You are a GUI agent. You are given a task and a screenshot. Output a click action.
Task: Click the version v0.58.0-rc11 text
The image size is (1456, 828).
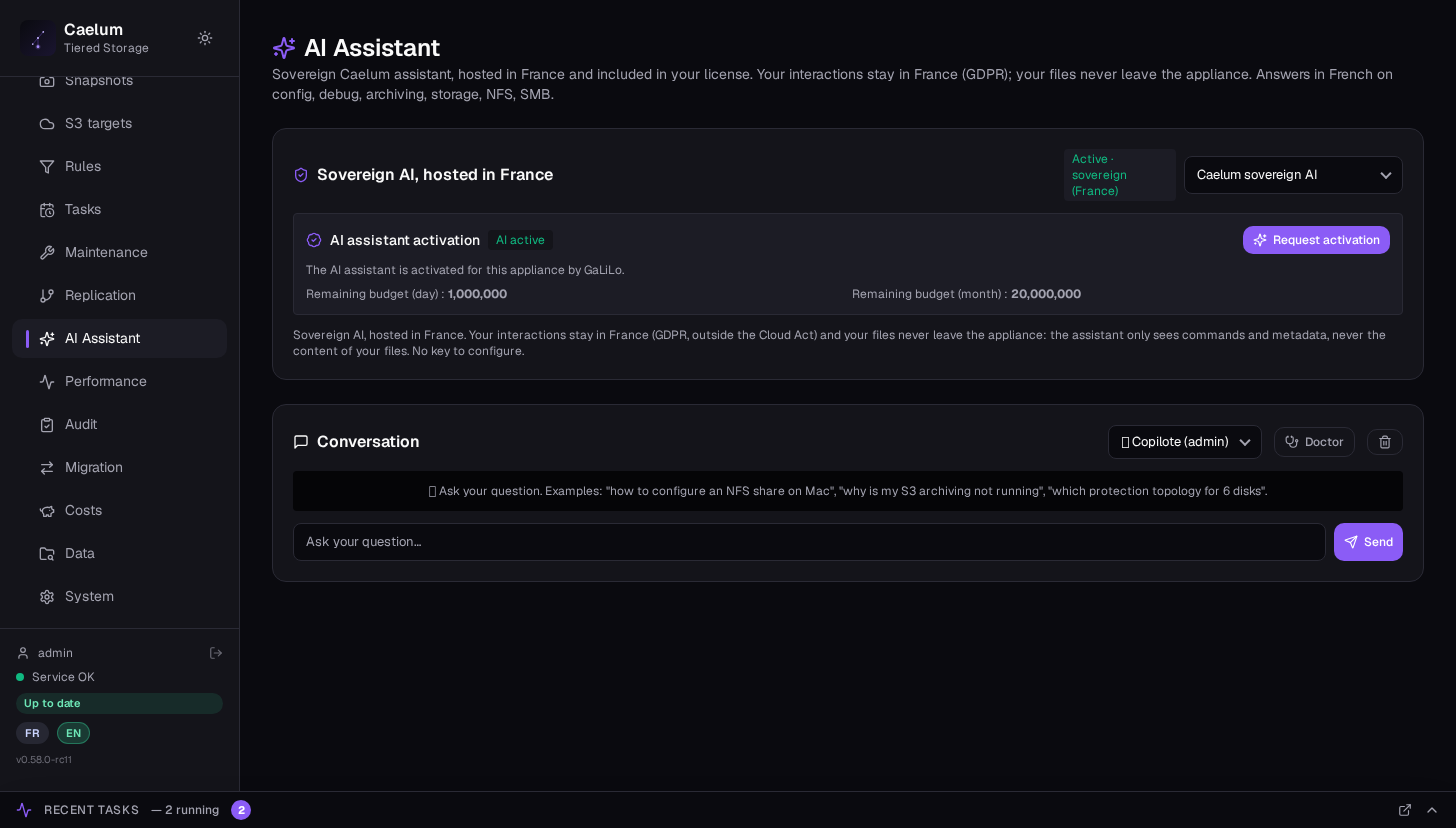coord(44,760)
